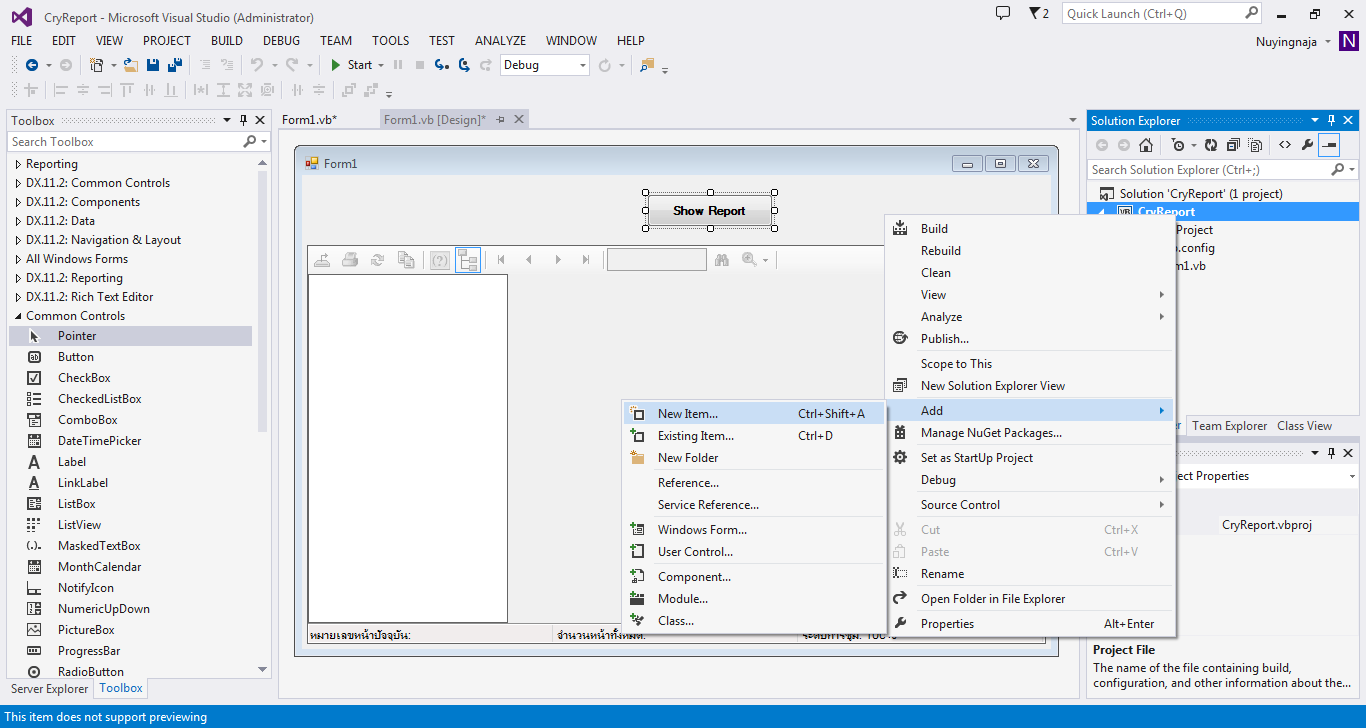Click the Save floppy disk icon

[x=153, y=65]
